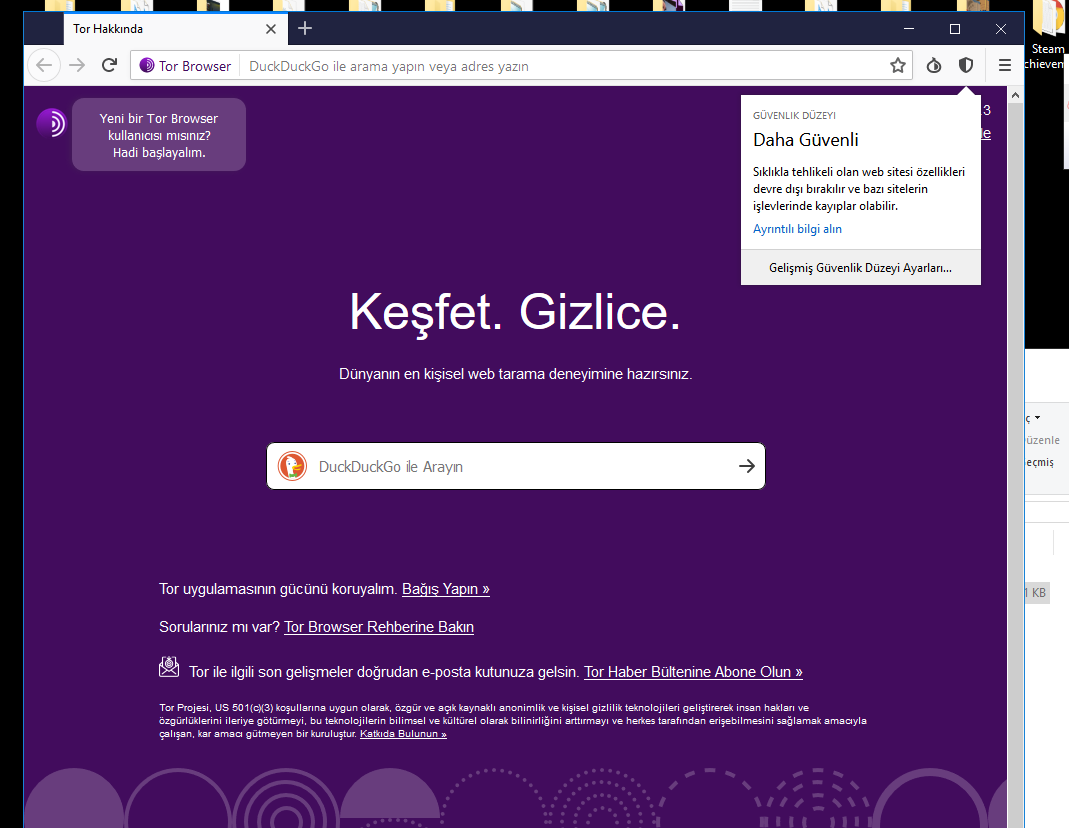The image size is (1069, 828).
Task: Click the Keşfet. Gizlice. headline
Action: point(515,313)
